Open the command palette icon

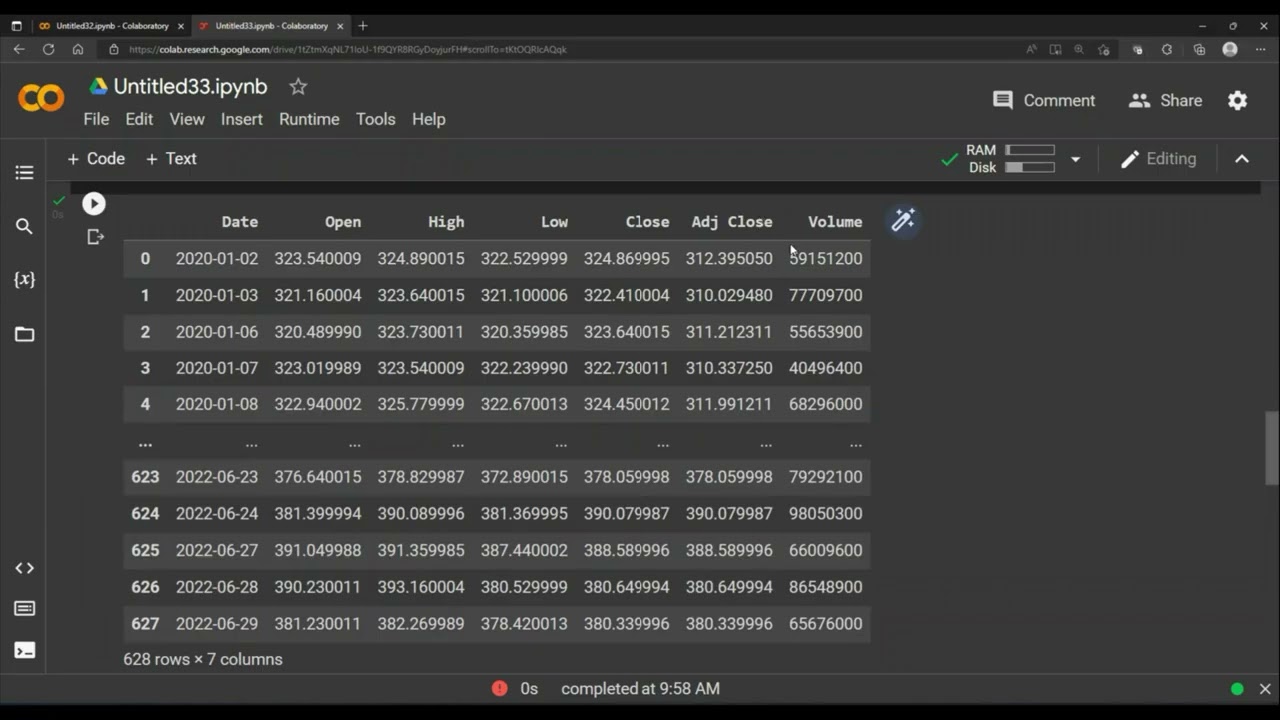point(24,609)
